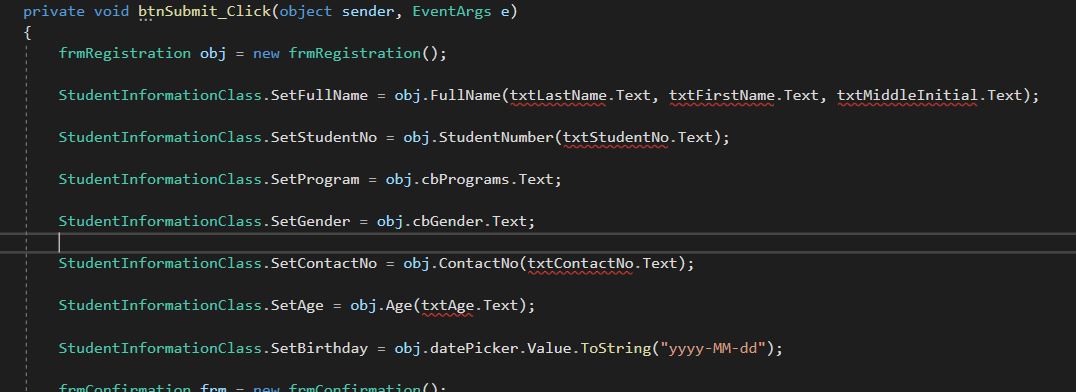
Task: Click the FullName method call on obj
Action: coord(465,95)
